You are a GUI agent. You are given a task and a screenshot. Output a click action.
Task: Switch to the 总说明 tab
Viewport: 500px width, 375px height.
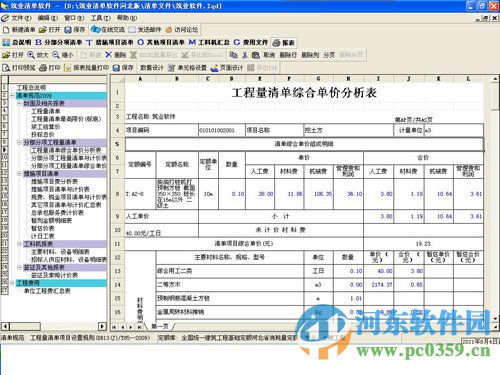[17, 42]
